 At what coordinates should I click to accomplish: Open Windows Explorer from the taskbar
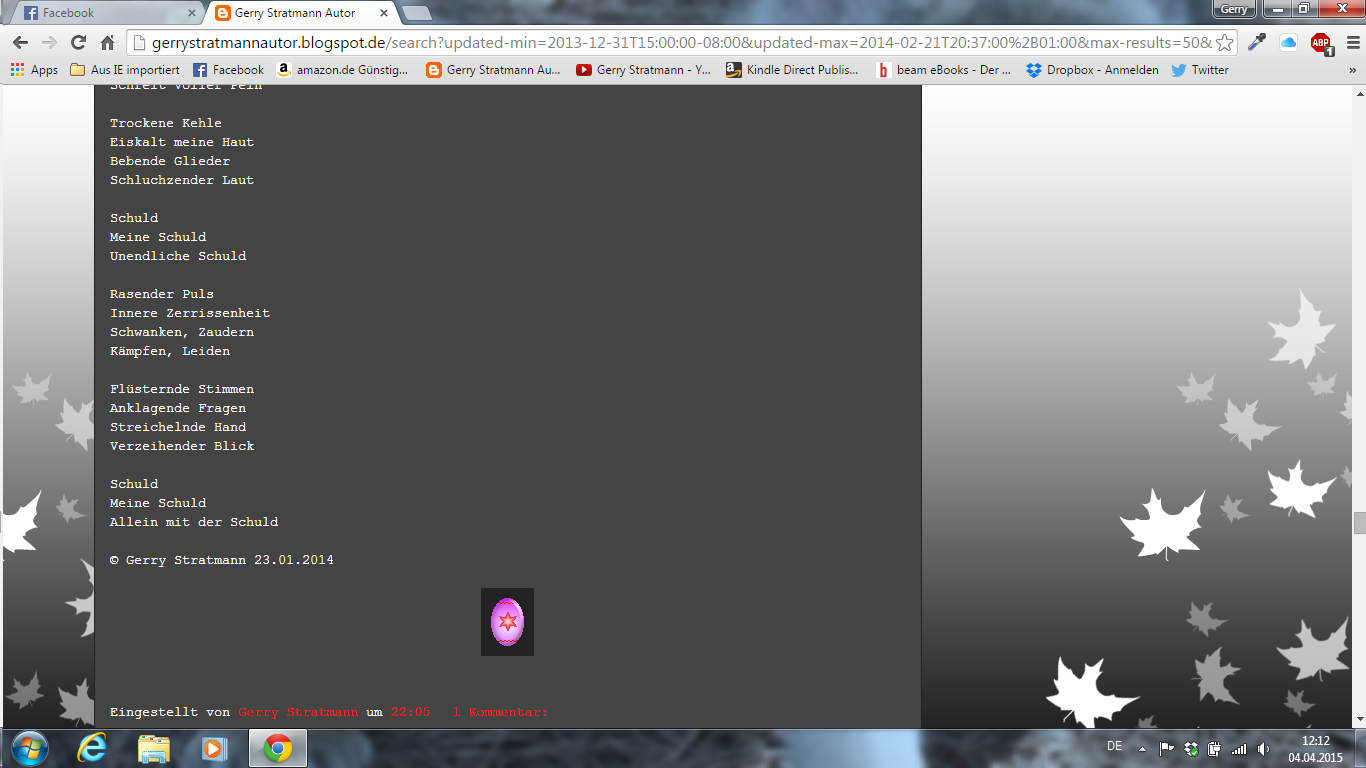(154, 748)
